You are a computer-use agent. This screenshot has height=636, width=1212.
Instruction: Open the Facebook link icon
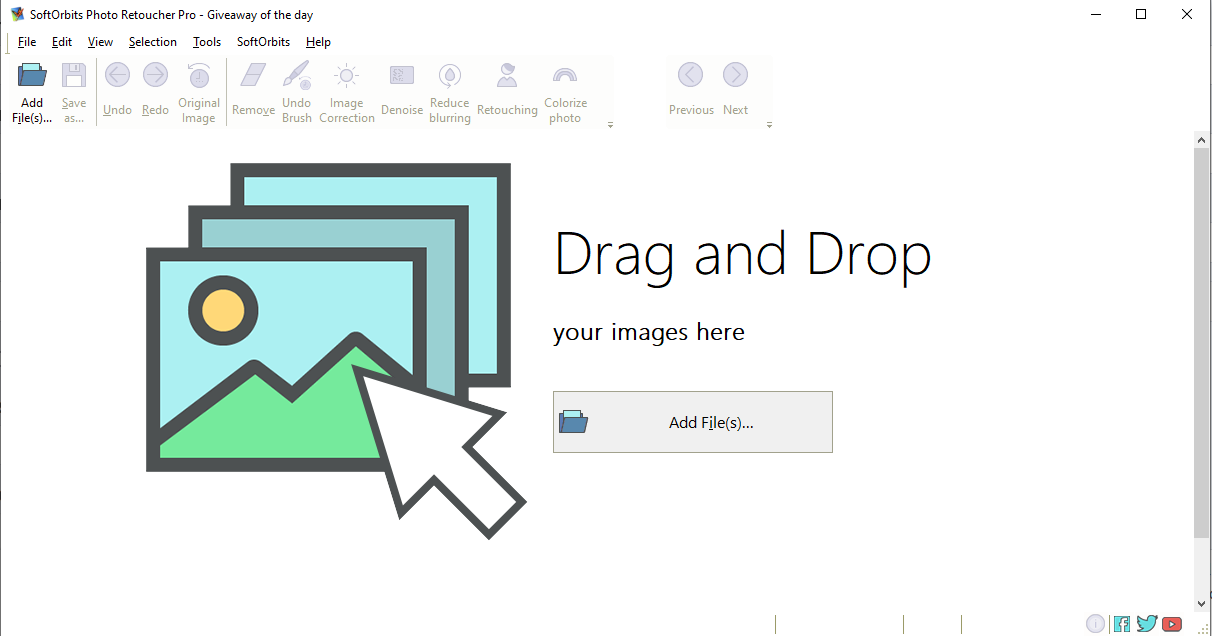coord(1122,624)
